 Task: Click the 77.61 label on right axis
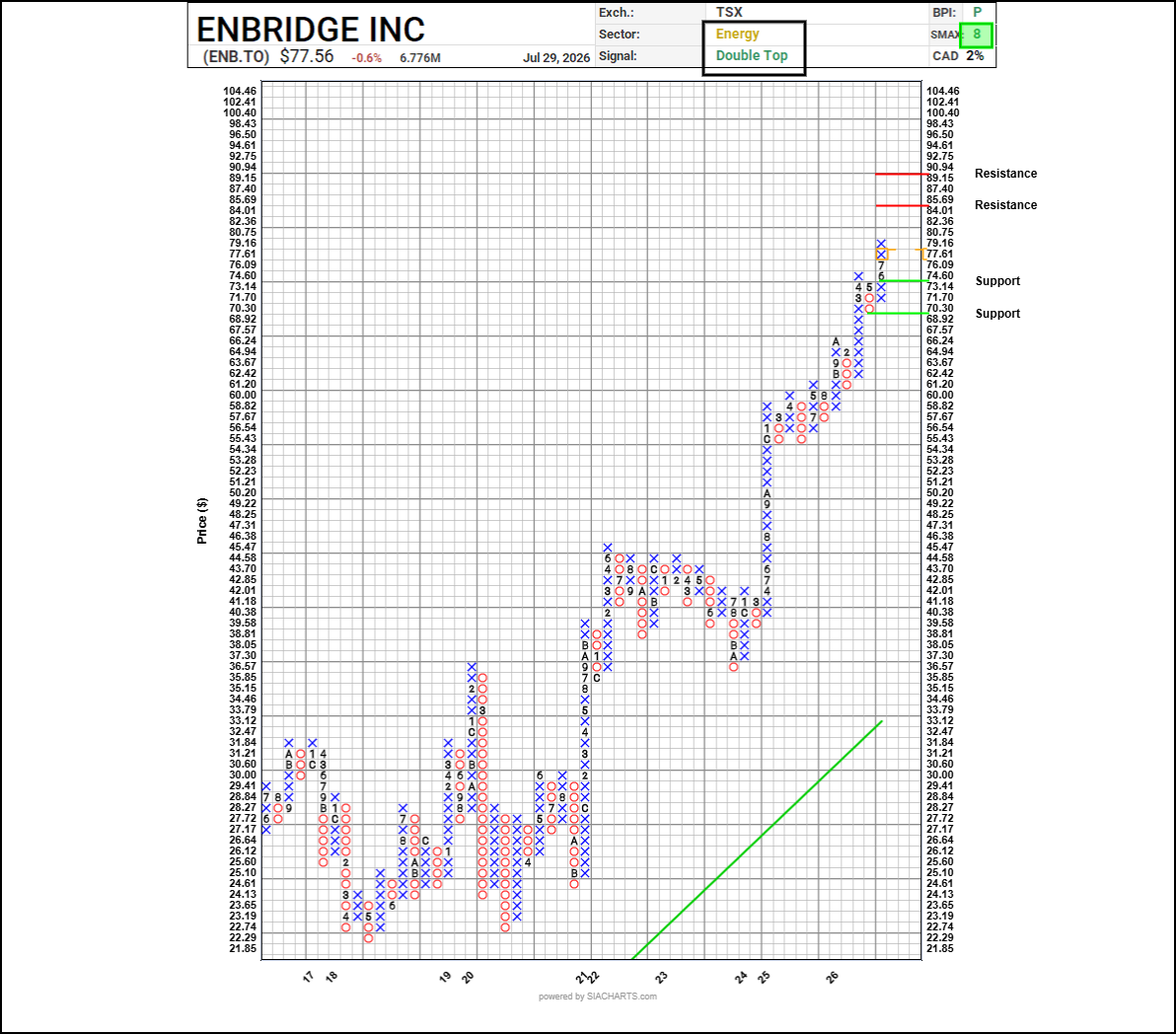[940, 255]
